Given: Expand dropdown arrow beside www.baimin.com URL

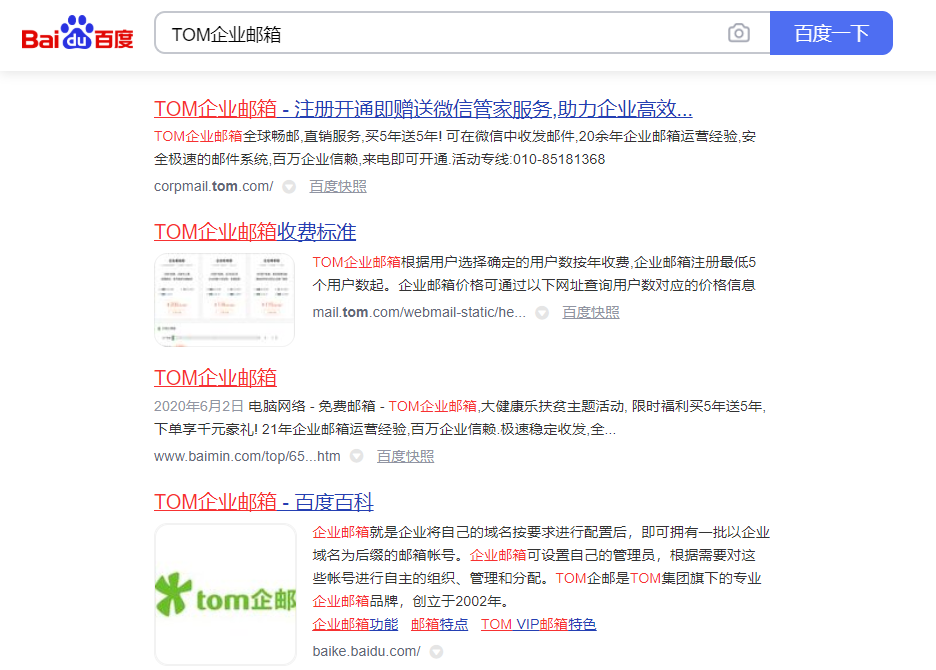Looking at the screenshot, I should (357, 457).
